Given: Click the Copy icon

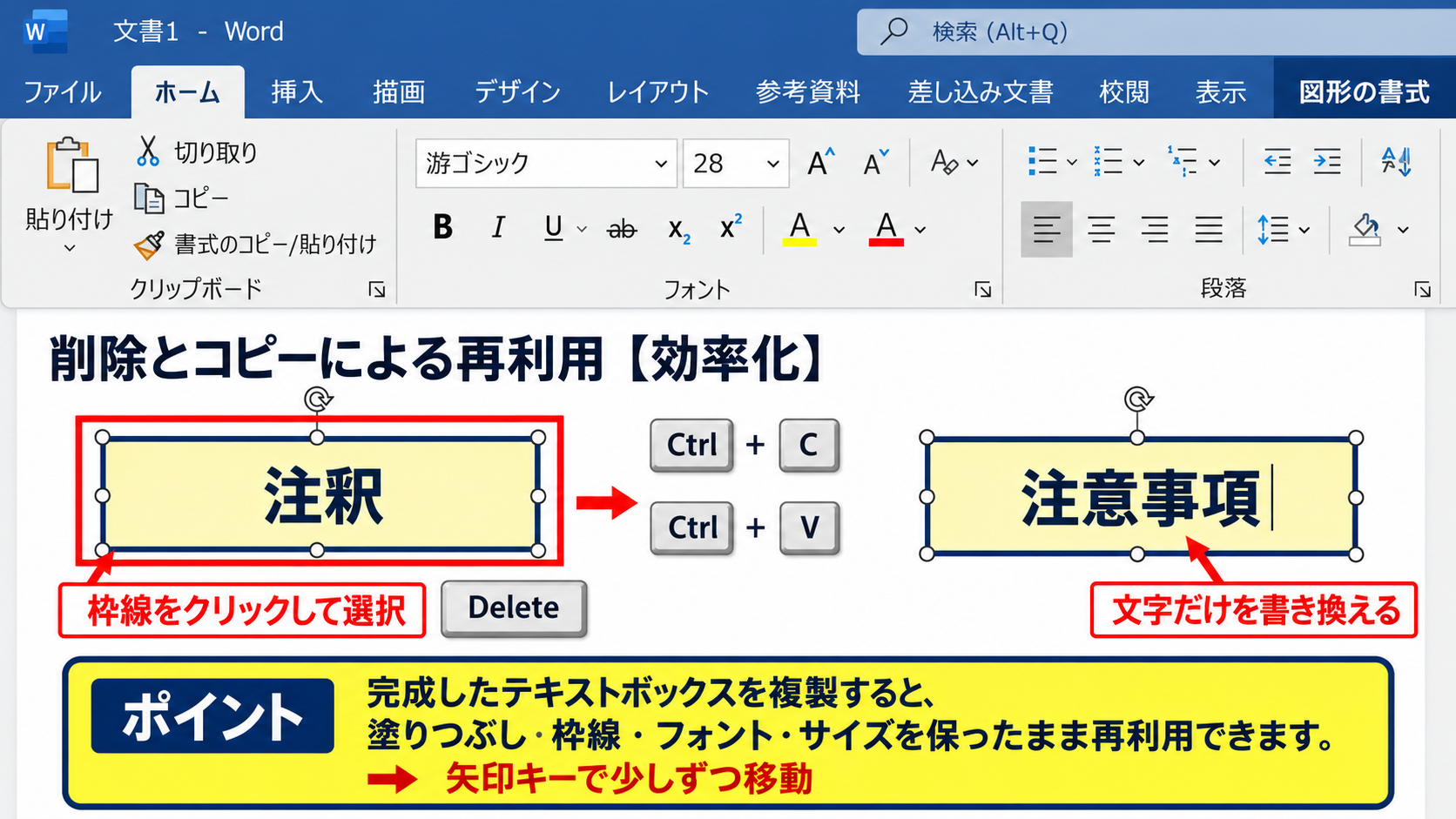Looking at the screenshot, I should [149, 198].
